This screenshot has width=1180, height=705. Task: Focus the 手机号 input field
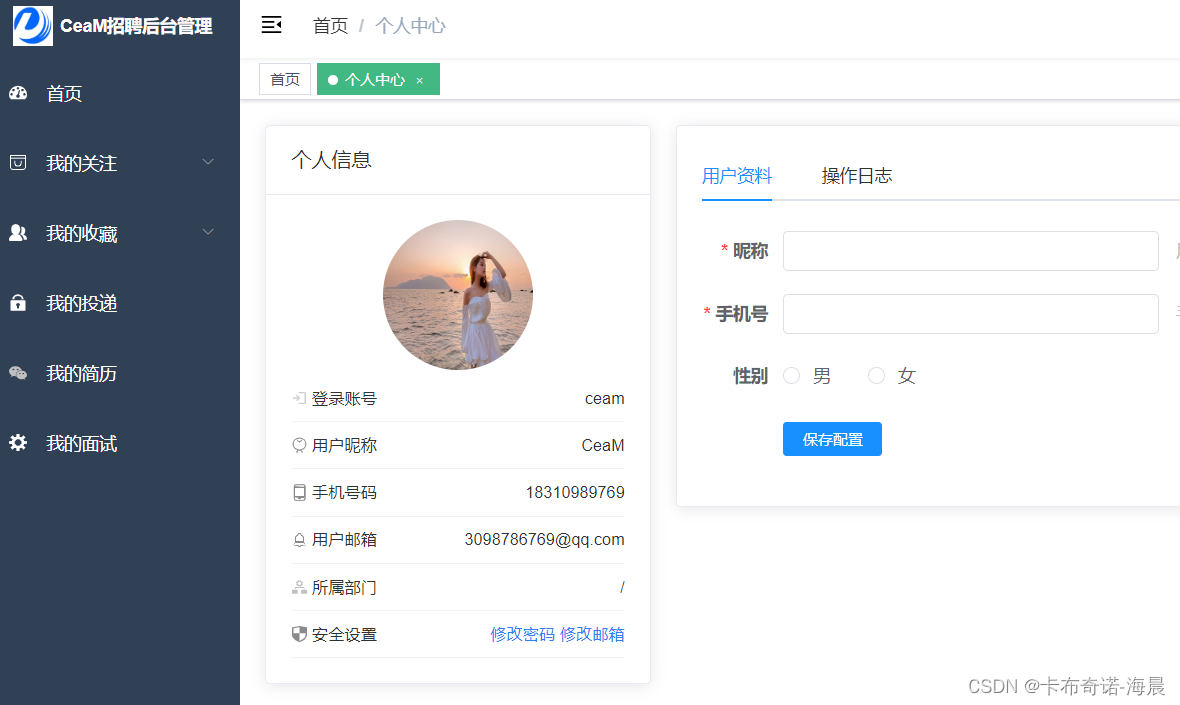(x=970, y=314)
